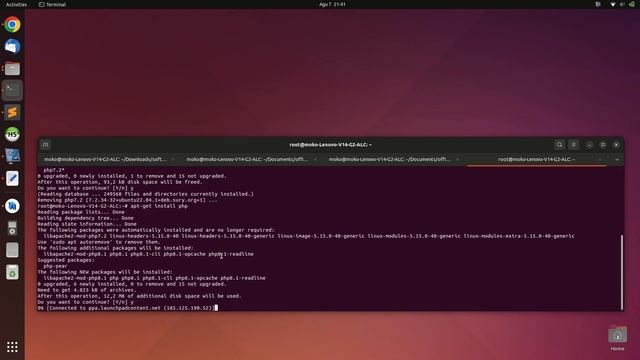Image resolution: width=640 pixels, height=360 pixels.
Task: Open the Text Editor pencil icon
Action: coord(12,178)
